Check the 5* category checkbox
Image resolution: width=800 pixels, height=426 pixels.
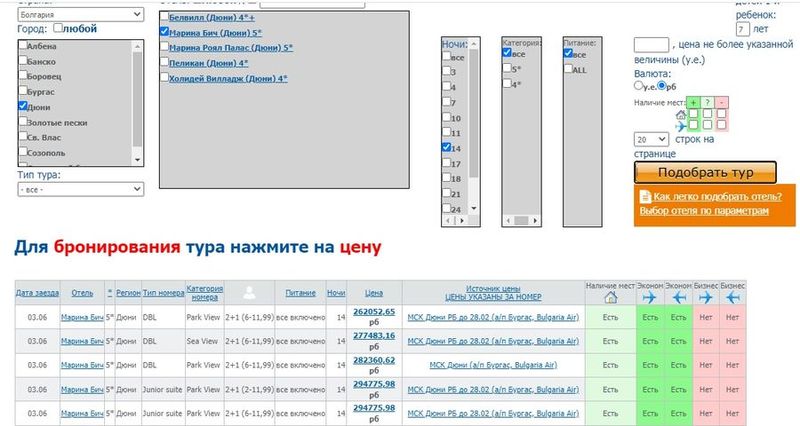[507, 68]
